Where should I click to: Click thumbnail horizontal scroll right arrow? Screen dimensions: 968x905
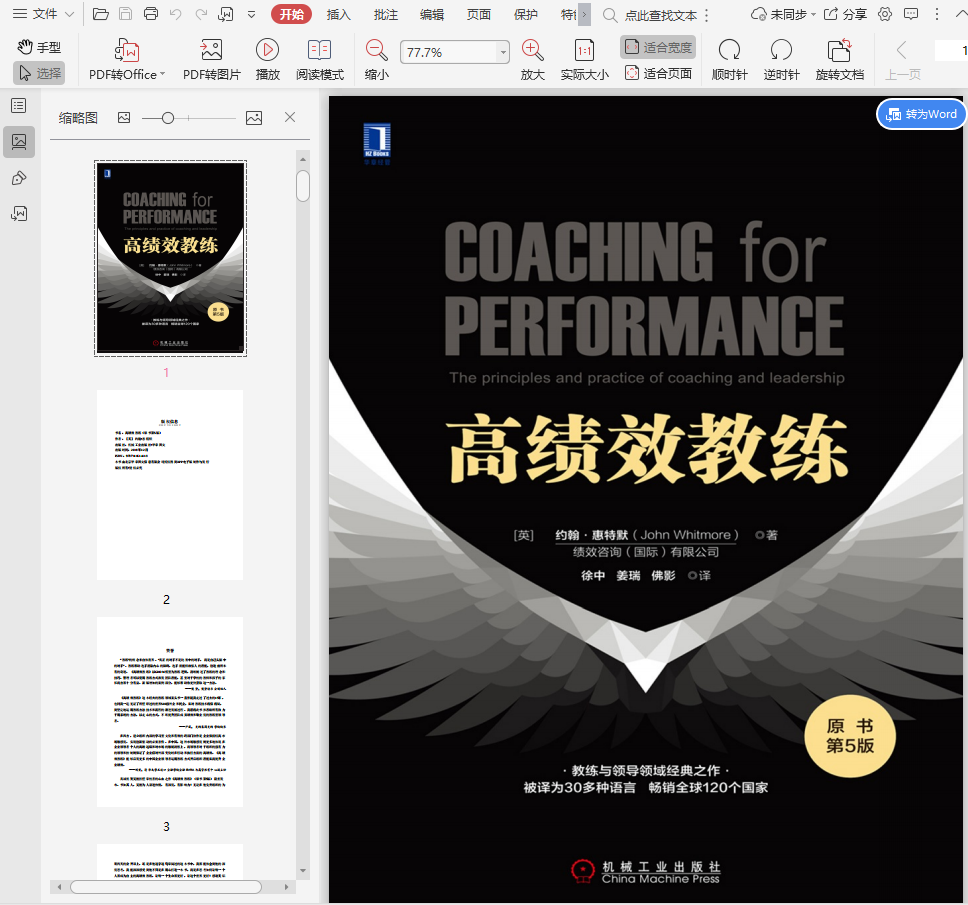[x=286, y=887]
